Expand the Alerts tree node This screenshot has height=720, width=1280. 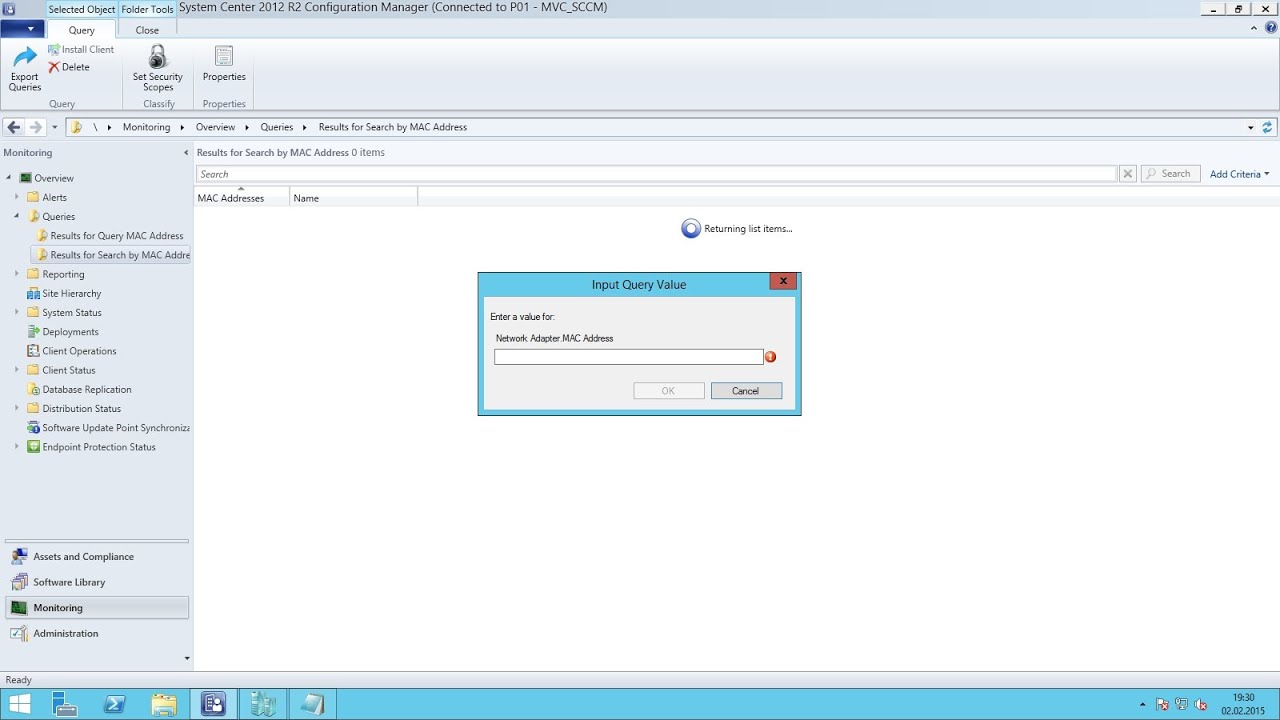[17, 197]
